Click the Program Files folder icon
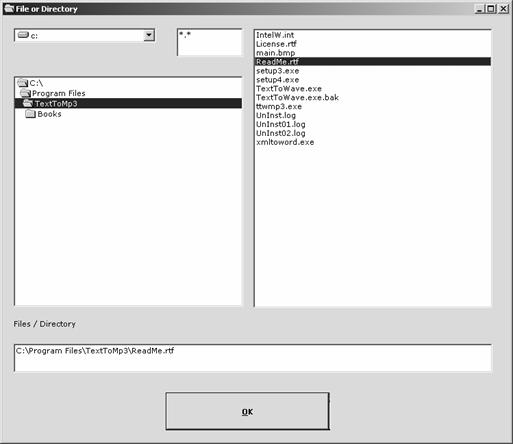The image size is (513, 444). click(25, 93)
